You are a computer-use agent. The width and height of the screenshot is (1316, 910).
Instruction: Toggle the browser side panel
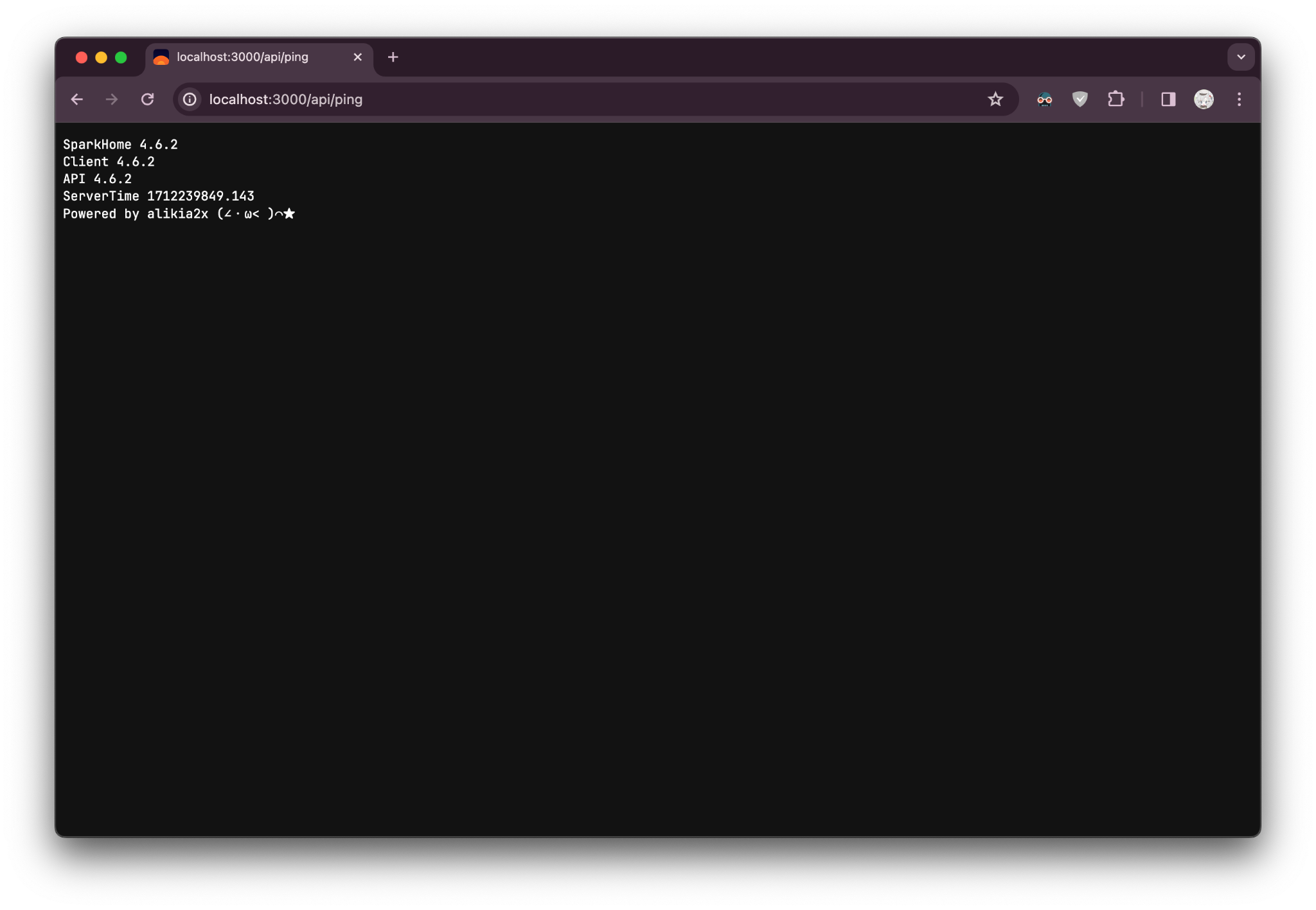(1168, 100)
